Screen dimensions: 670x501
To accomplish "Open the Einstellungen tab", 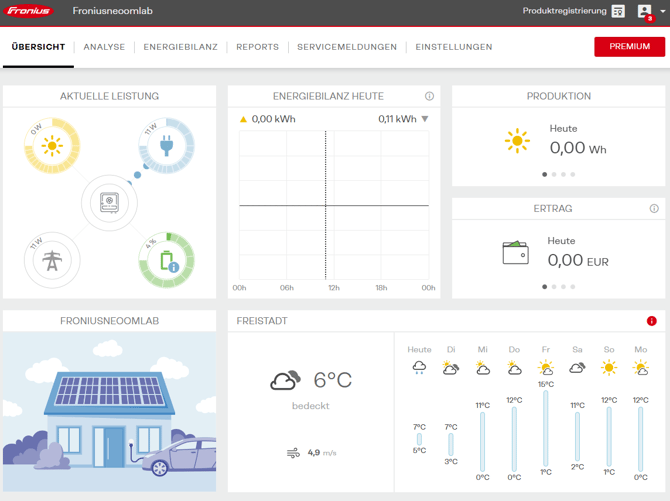I will [x=454, y=47].
